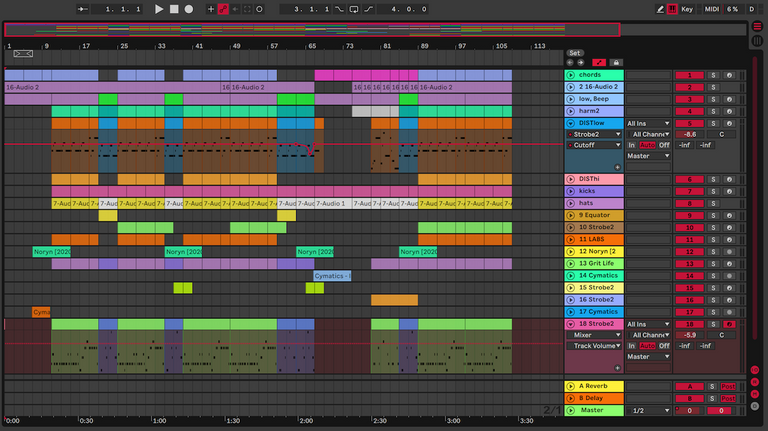
Task: Open Track Volume control chooser dropdown
Action: pyautogui.click(x=594, y=346)
